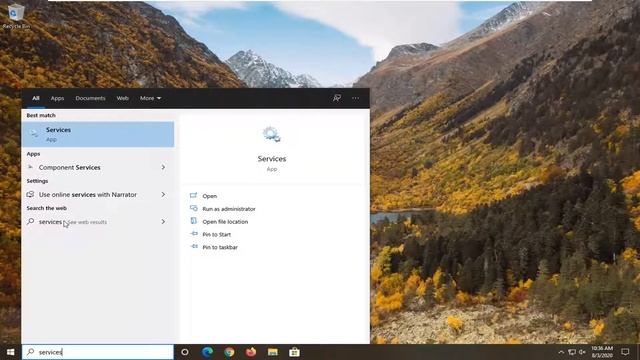Viewport: 640px width, 360px height.
Task: Click the Pin to taskbar pin icon
Action: (x=194, y=247)
